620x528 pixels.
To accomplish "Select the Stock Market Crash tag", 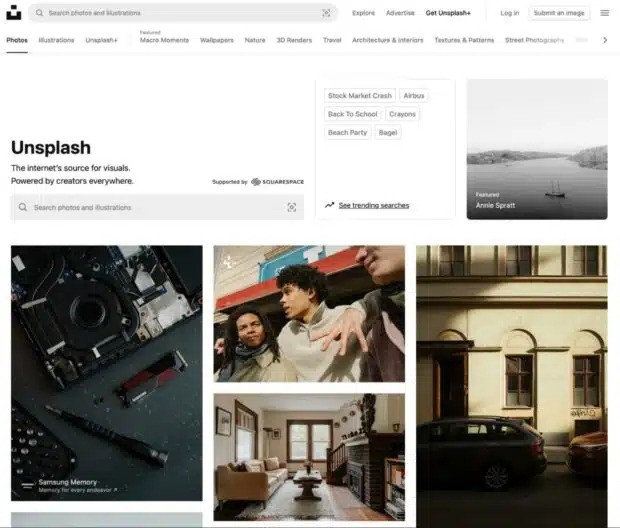I will pos(360,96).
